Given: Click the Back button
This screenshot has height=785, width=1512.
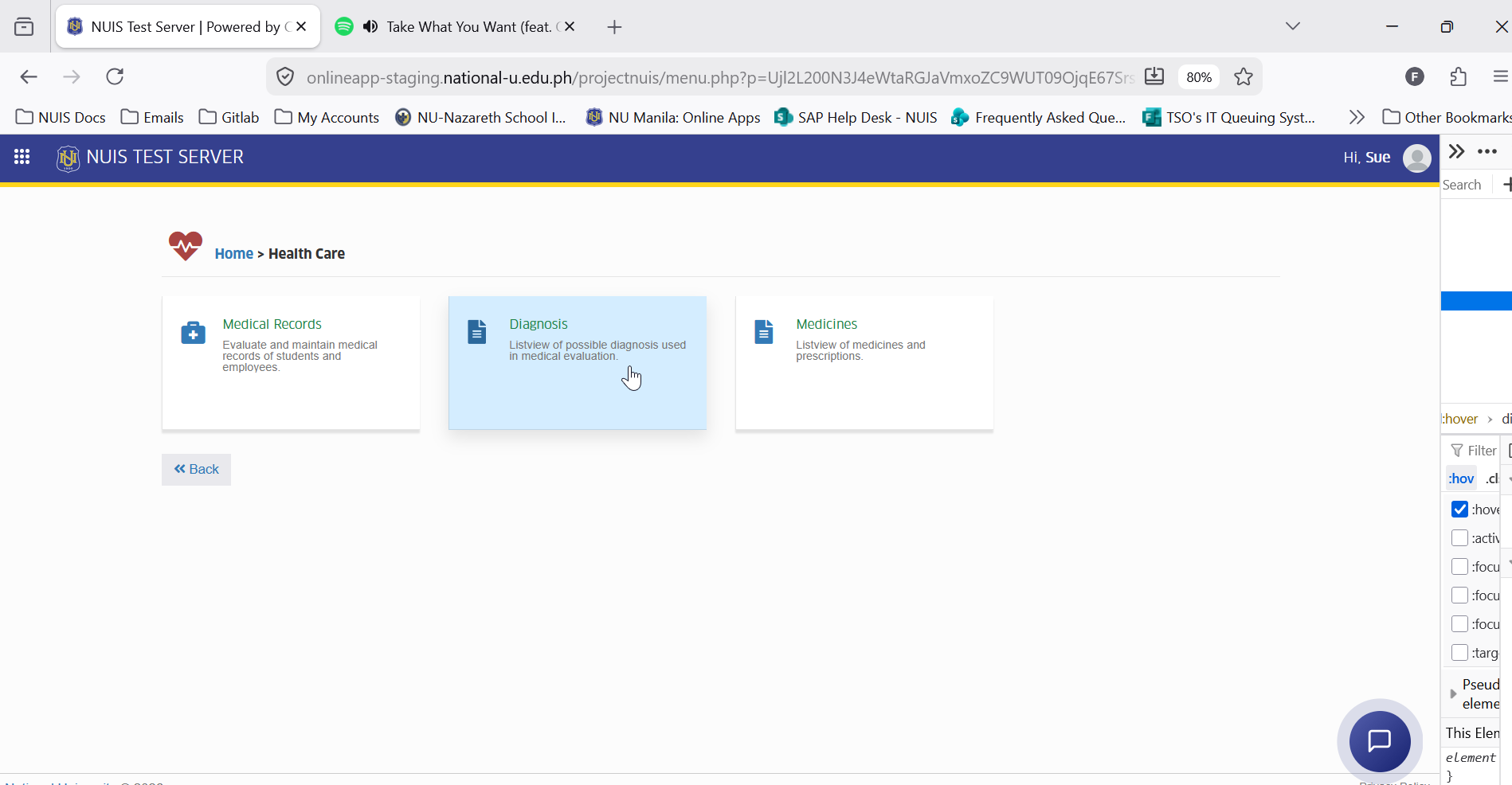Looking at the screenshot, I should tap(196, 470).
